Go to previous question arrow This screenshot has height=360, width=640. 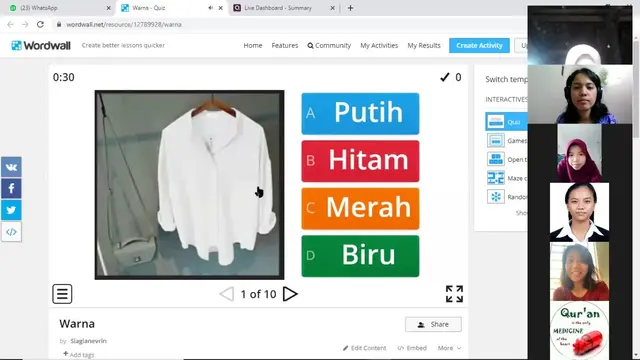pos(227,294)
